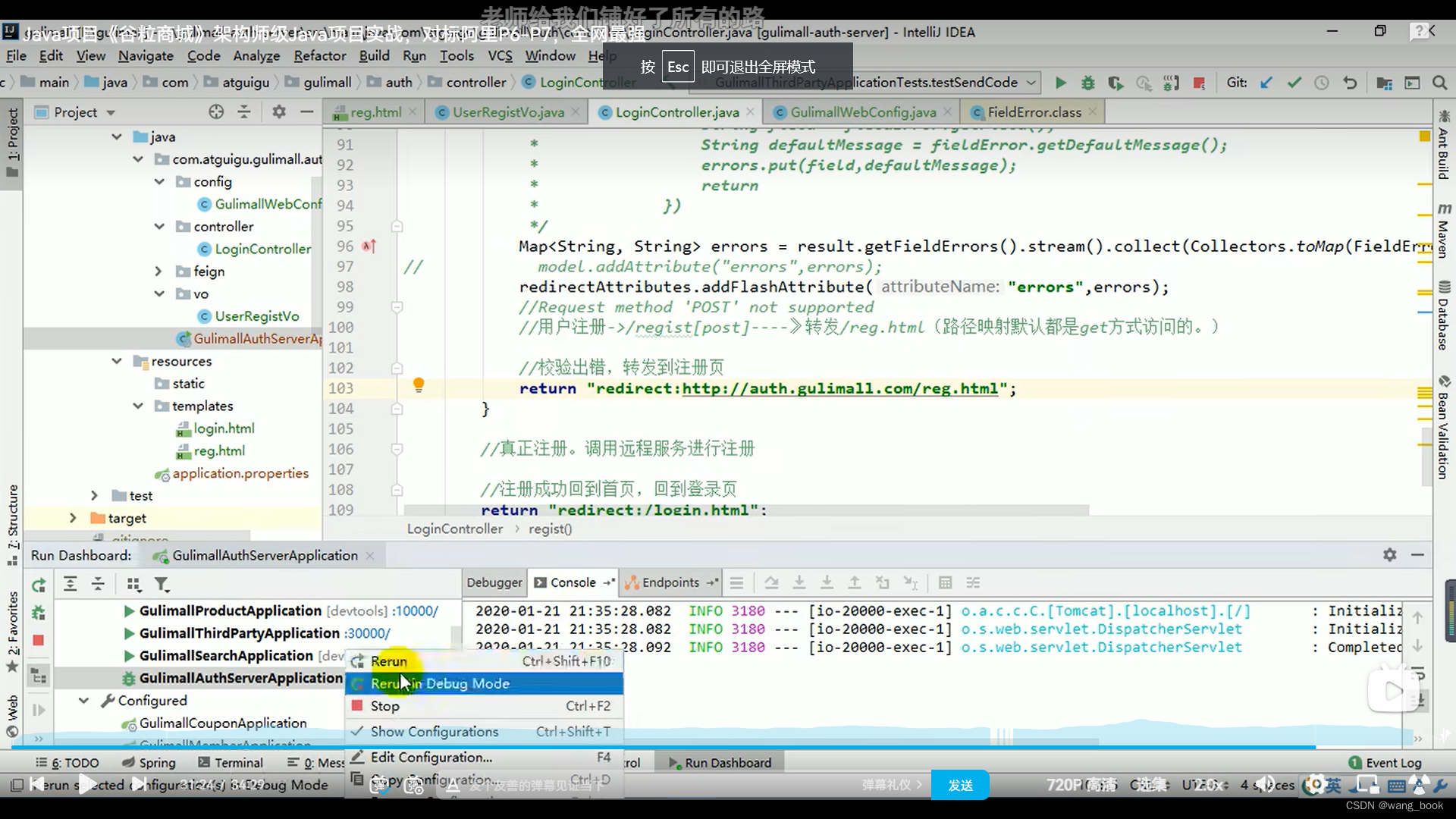Open the run configuration dropdown
This screenshot has height=819, width=1456.
point(1031,83)
